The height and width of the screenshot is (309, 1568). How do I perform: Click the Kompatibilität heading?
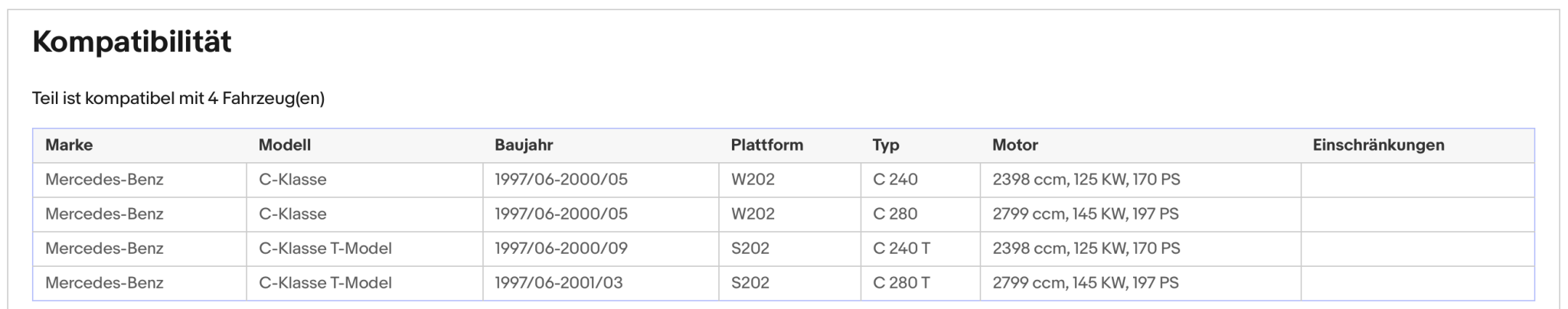(x=132, y=41)
